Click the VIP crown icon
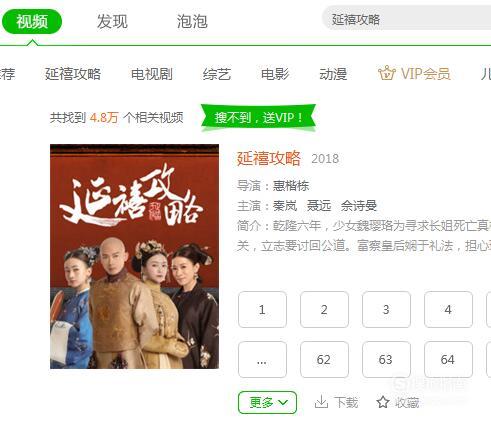Screen dimensions: 491x430 pyautogui.click(x=386, y=73)
